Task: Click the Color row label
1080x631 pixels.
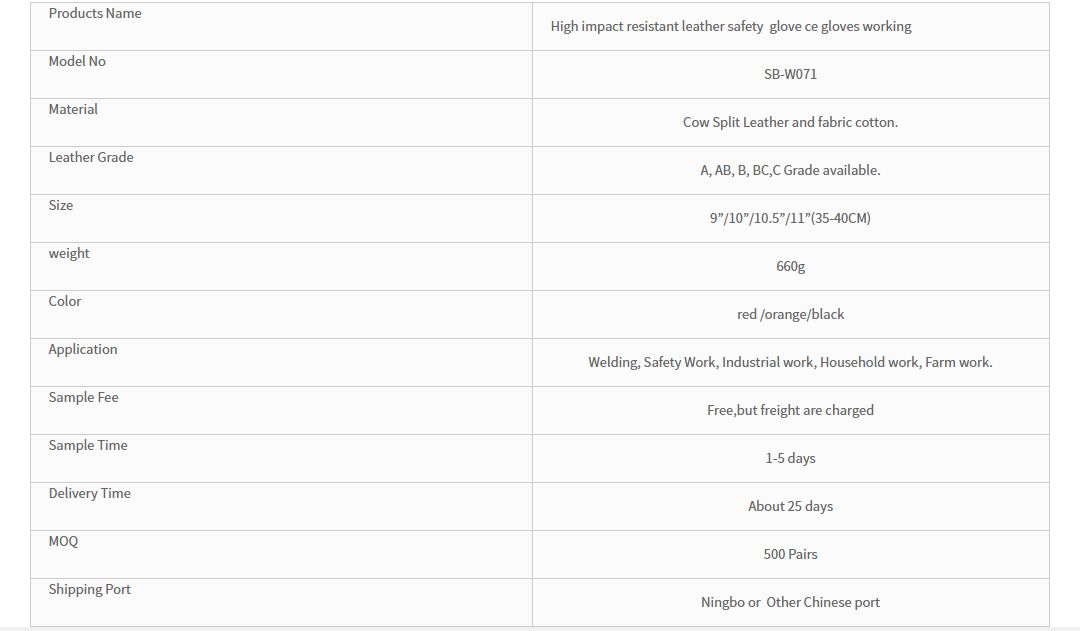Action: pyautogui.click(x=65, y=301)
